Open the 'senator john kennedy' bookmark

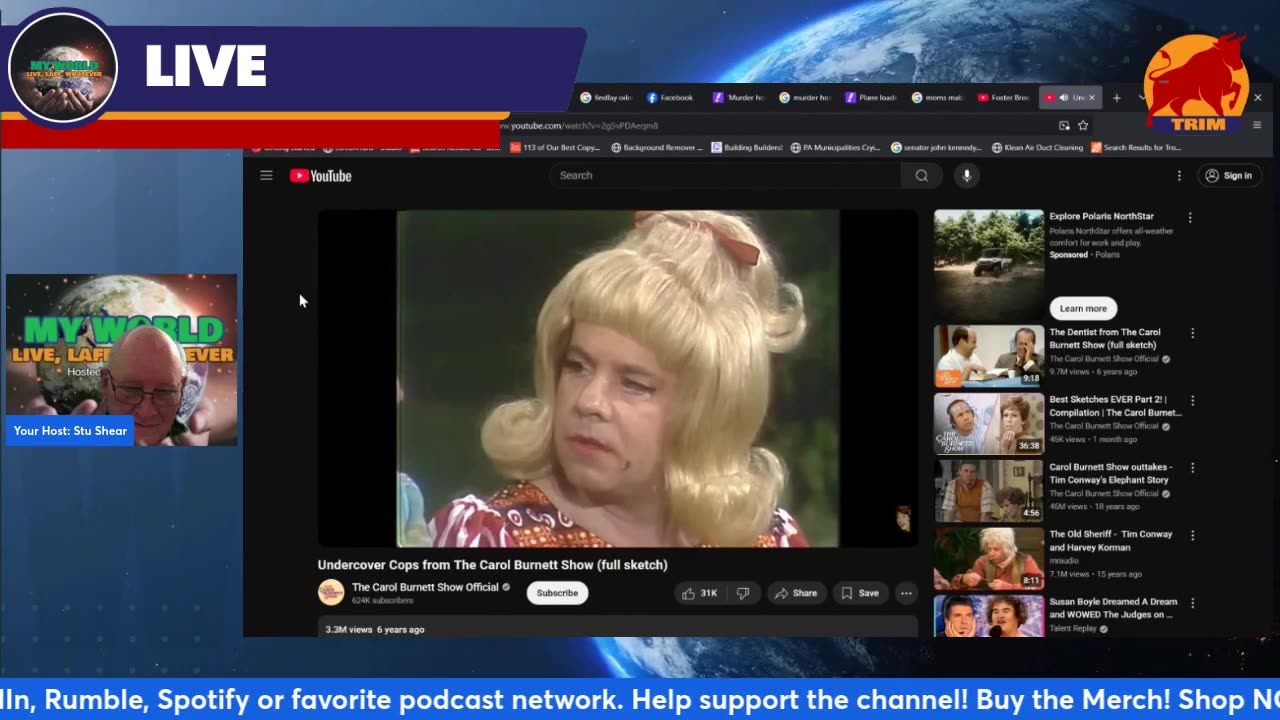937,148
